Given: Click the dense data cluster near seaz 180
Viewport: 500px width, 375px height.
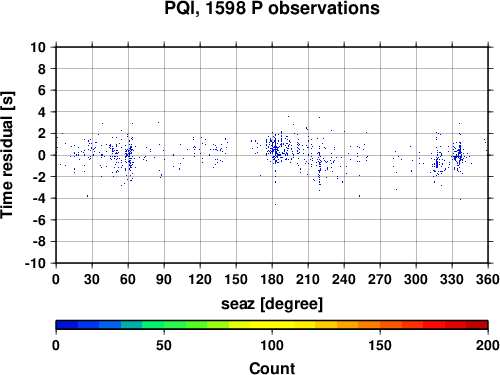Looking at the screenshot, I should [x=274, y=149].
